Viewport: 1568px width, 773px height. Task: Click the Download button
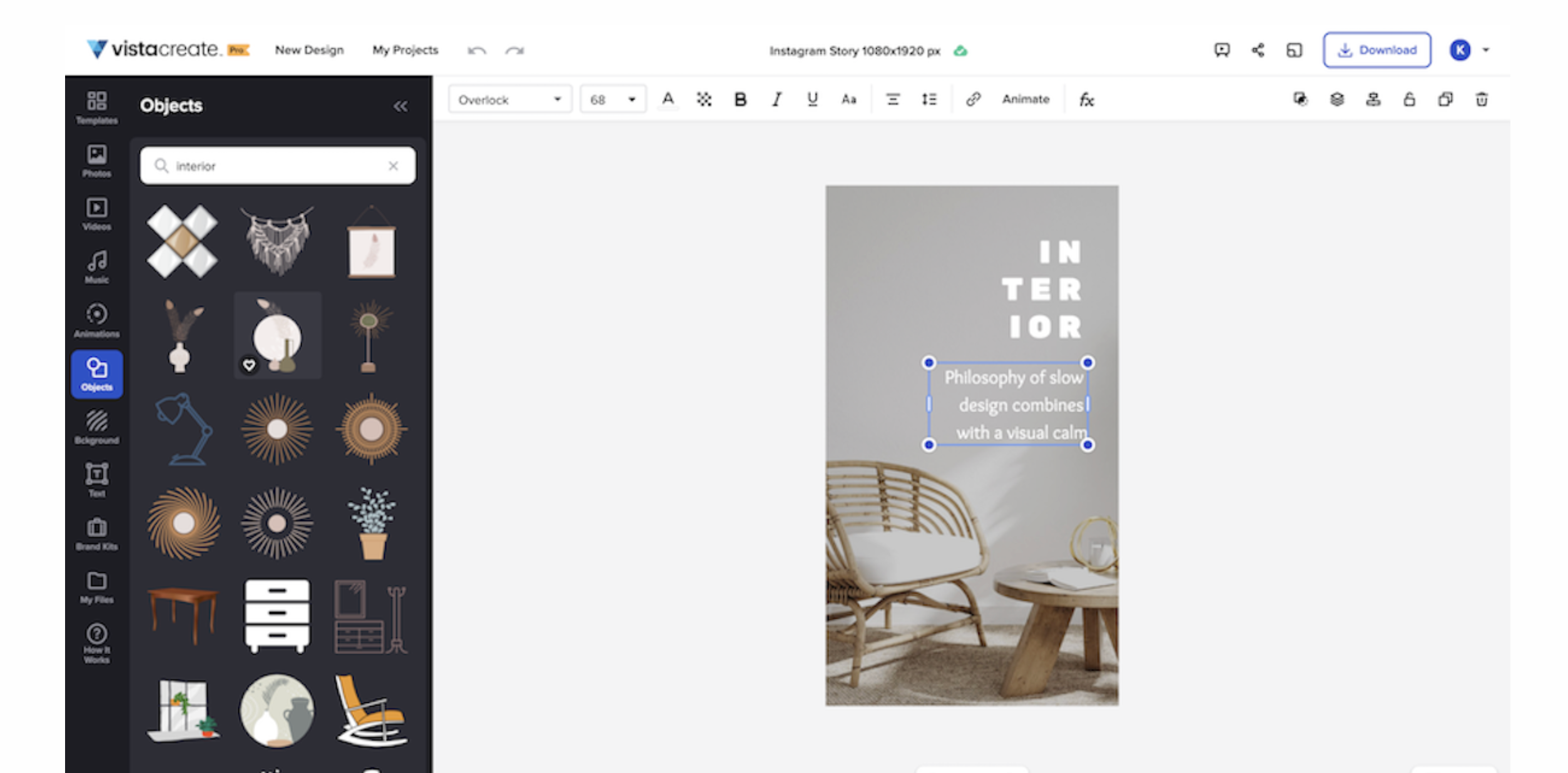point(1377,50)
